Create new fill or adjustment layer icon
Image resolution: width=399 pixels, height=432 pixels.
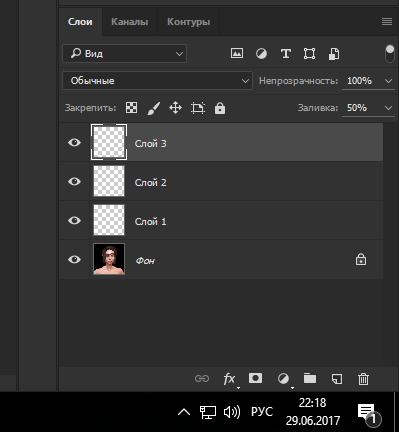283,379
